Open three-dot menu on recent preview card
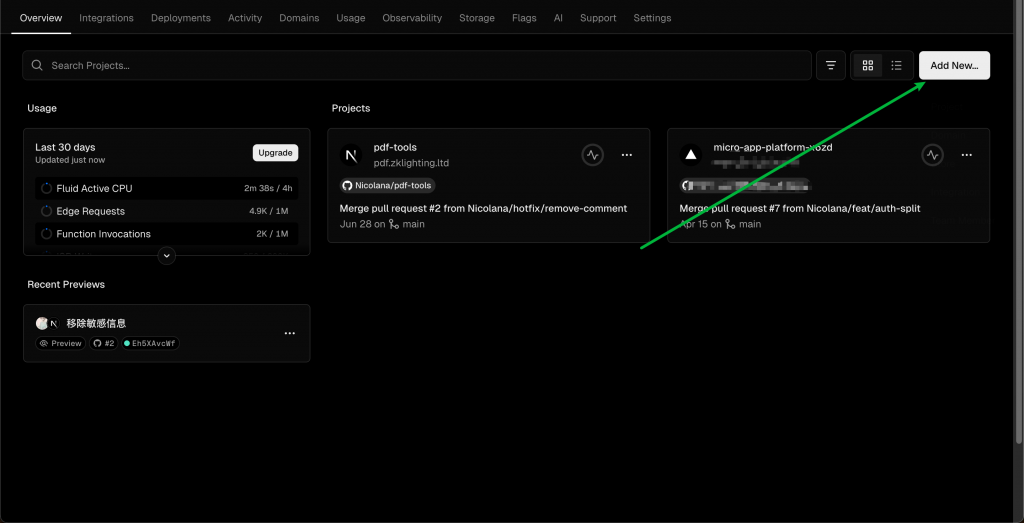The image size is (1024, 523). pos(289,333)
